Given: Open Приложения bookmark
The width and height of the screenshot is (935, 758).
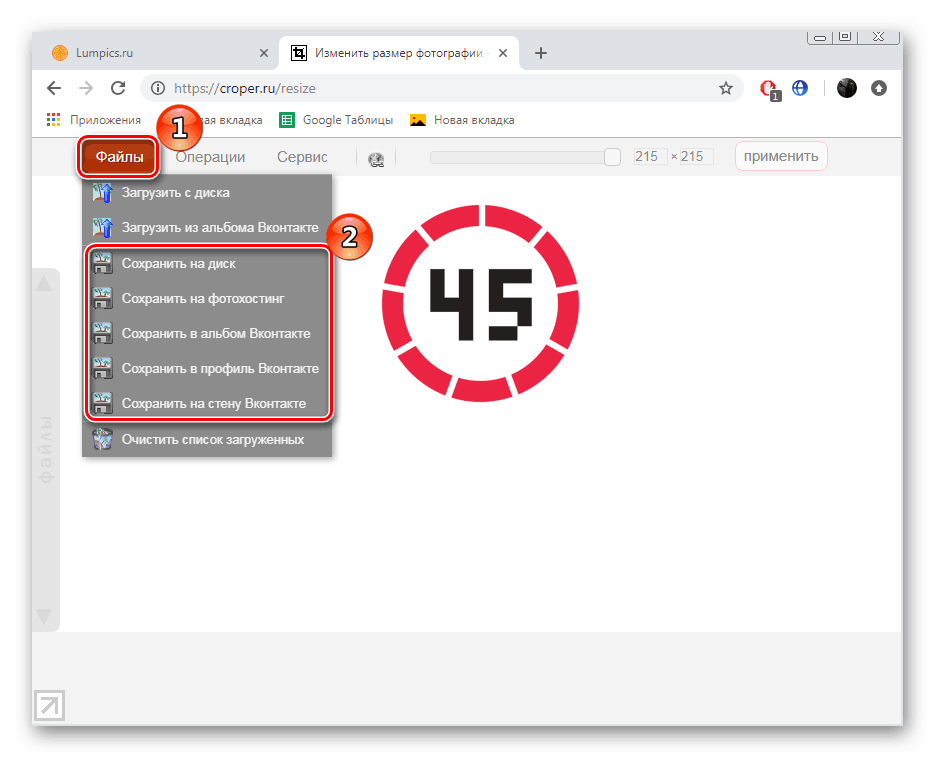Looking at the screenshot, I should (x=94, y=120).
